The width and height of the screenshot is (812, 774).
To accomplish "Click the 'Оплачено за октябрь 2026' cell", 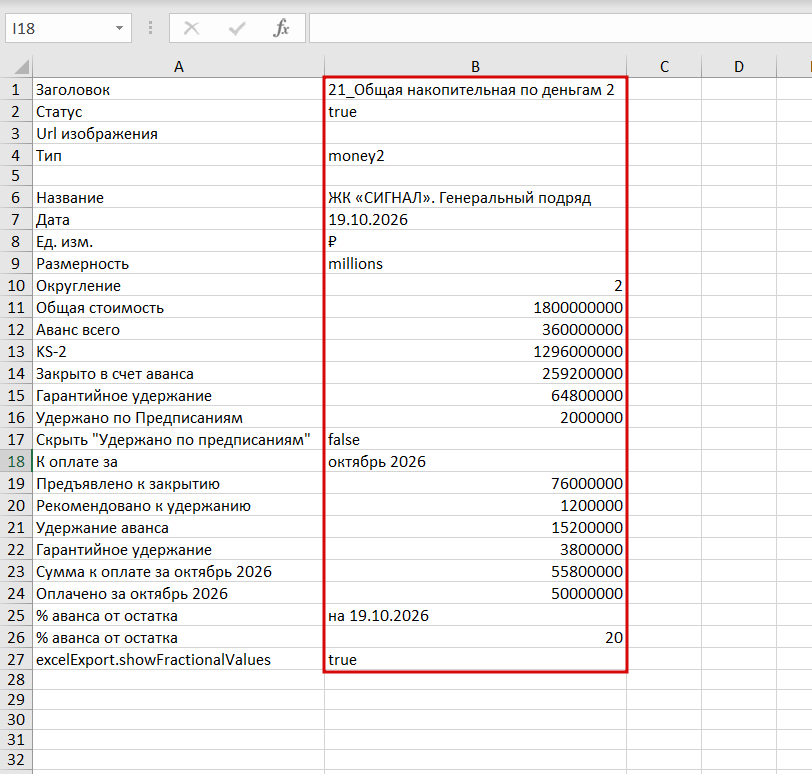I will pos(179,593).
